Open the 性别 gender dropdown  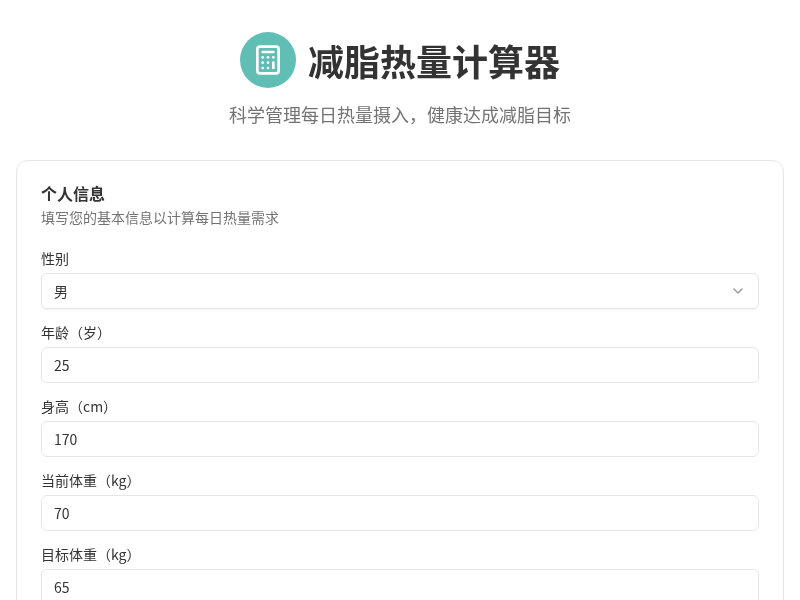tap(400, 291)
